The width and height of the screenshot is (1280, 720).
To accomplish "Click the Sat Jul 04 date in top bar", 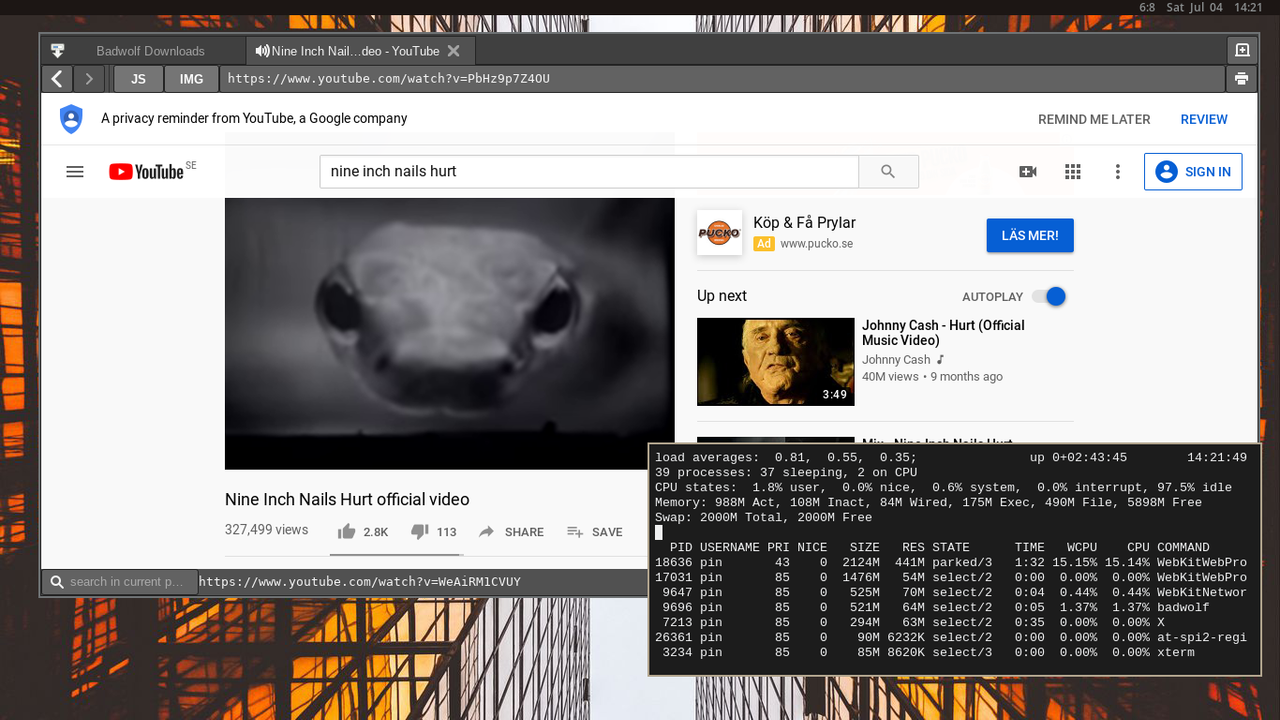I will pos(1194,7).
